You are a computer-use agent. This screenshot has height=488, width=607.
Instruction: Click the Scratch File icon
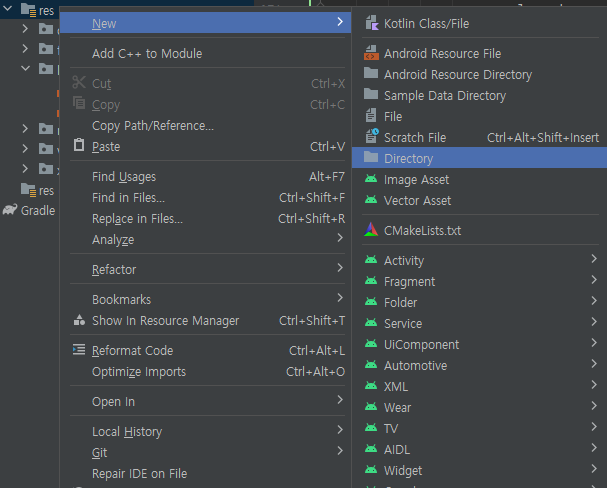(372, 137)
